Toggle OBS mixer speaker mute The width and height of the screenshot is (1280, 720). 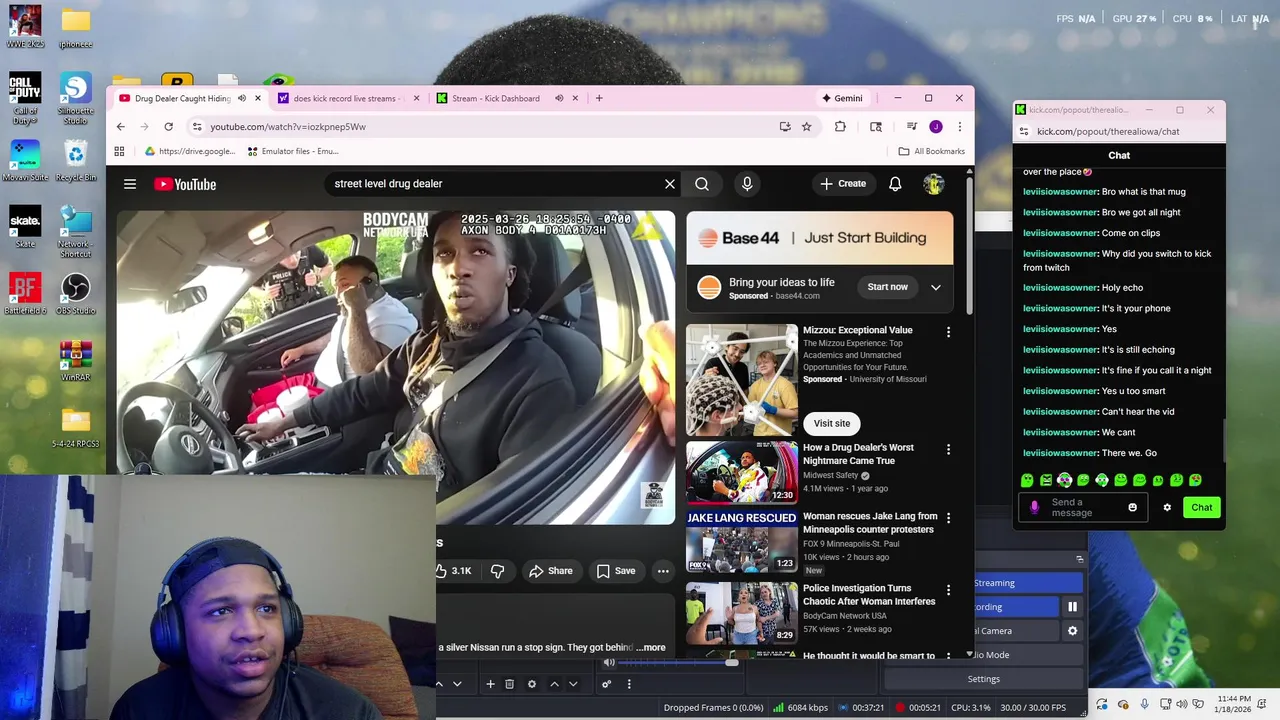coord(609,662)
